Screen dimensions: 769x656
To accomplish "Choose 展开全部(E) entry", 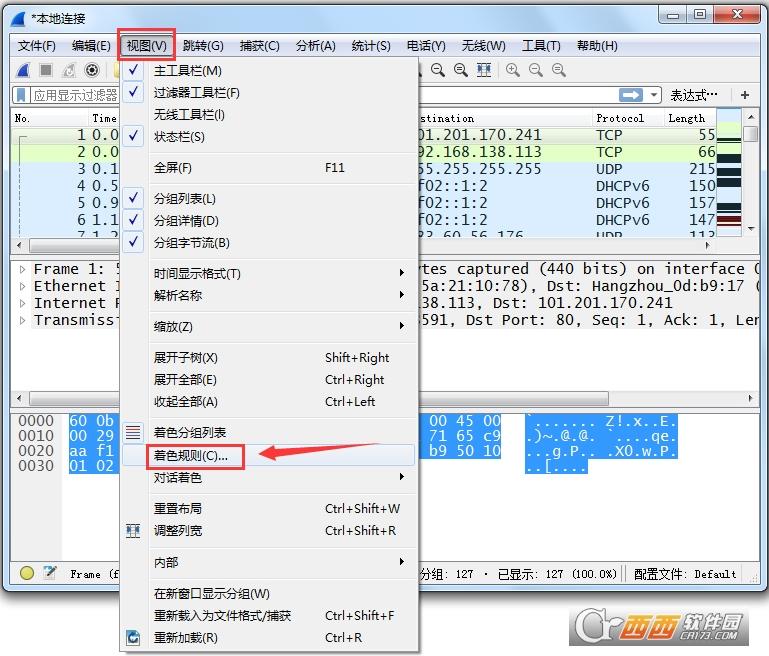I will (x=269, y=379).
